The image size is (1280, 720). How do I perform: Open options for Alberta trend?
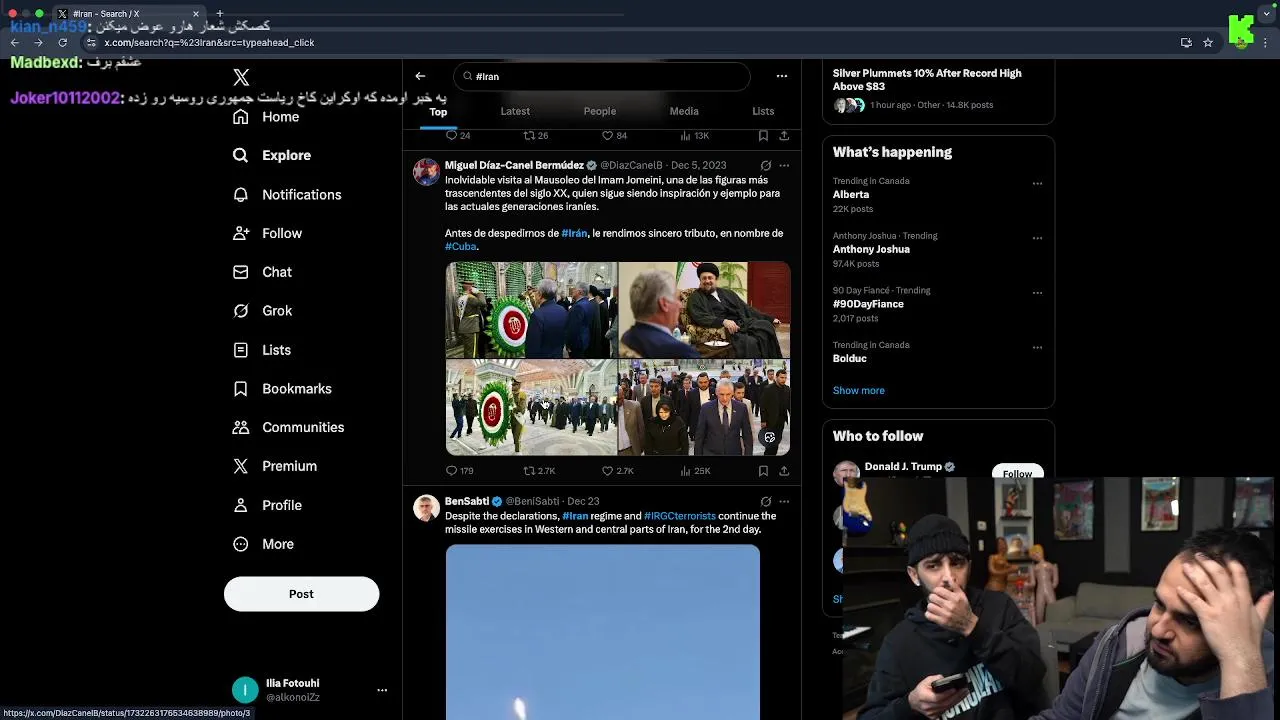1037,184
